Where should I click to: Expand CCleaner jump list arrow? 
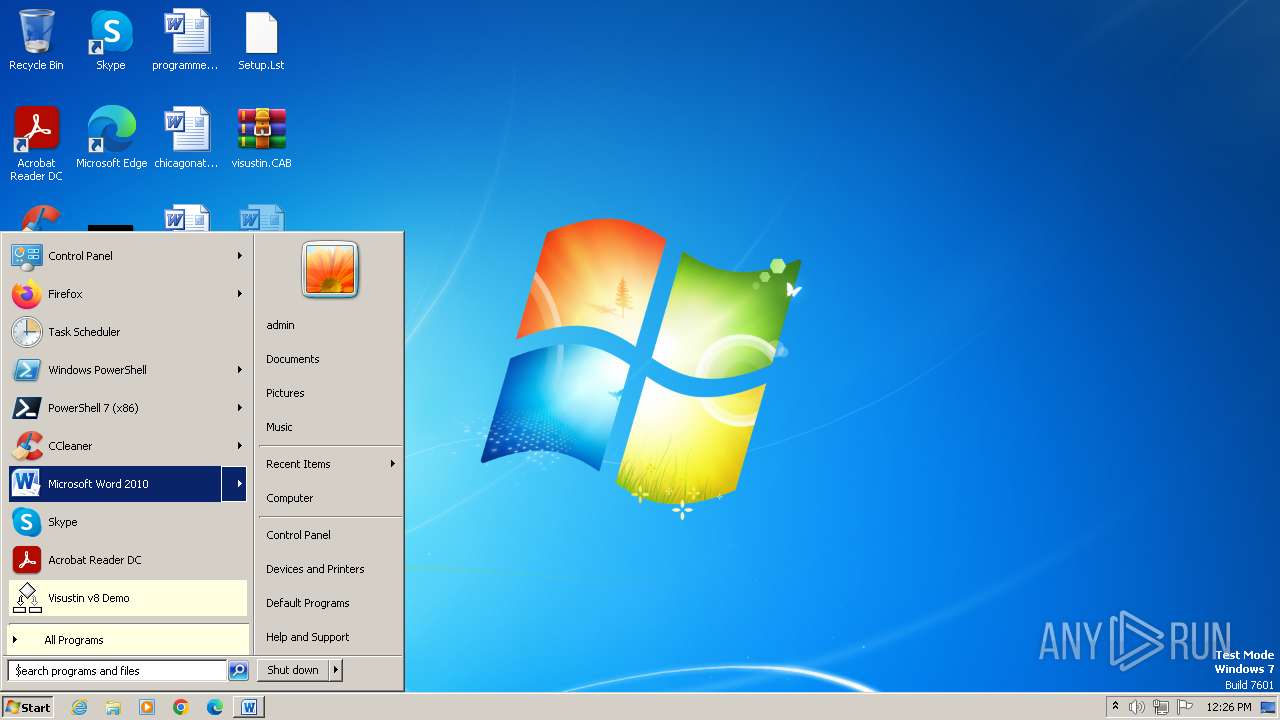(x=239, y=446)
